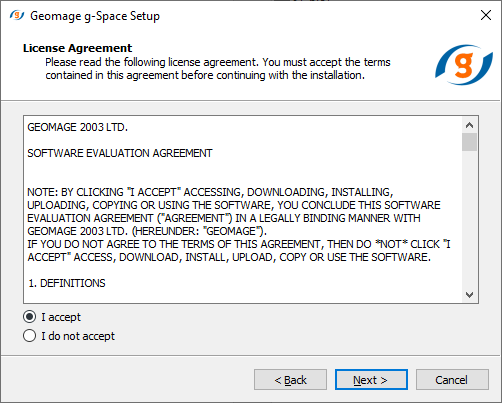The width and height of the screenshot is (502, 403).
Task: Click the "License Agreement" bold header
Action: coord(77,48)
